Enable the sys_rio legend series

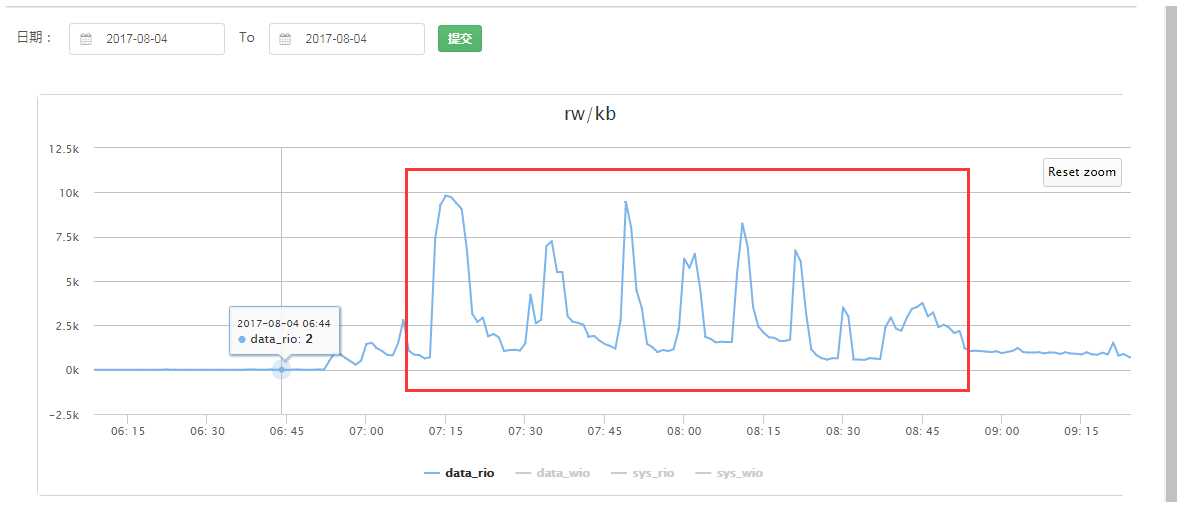[643, 473]
